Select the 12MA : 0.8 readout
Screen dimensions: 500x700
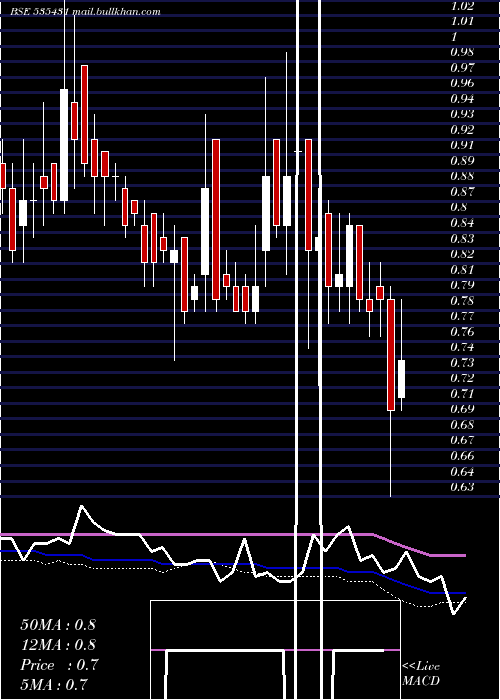point(58,645)
